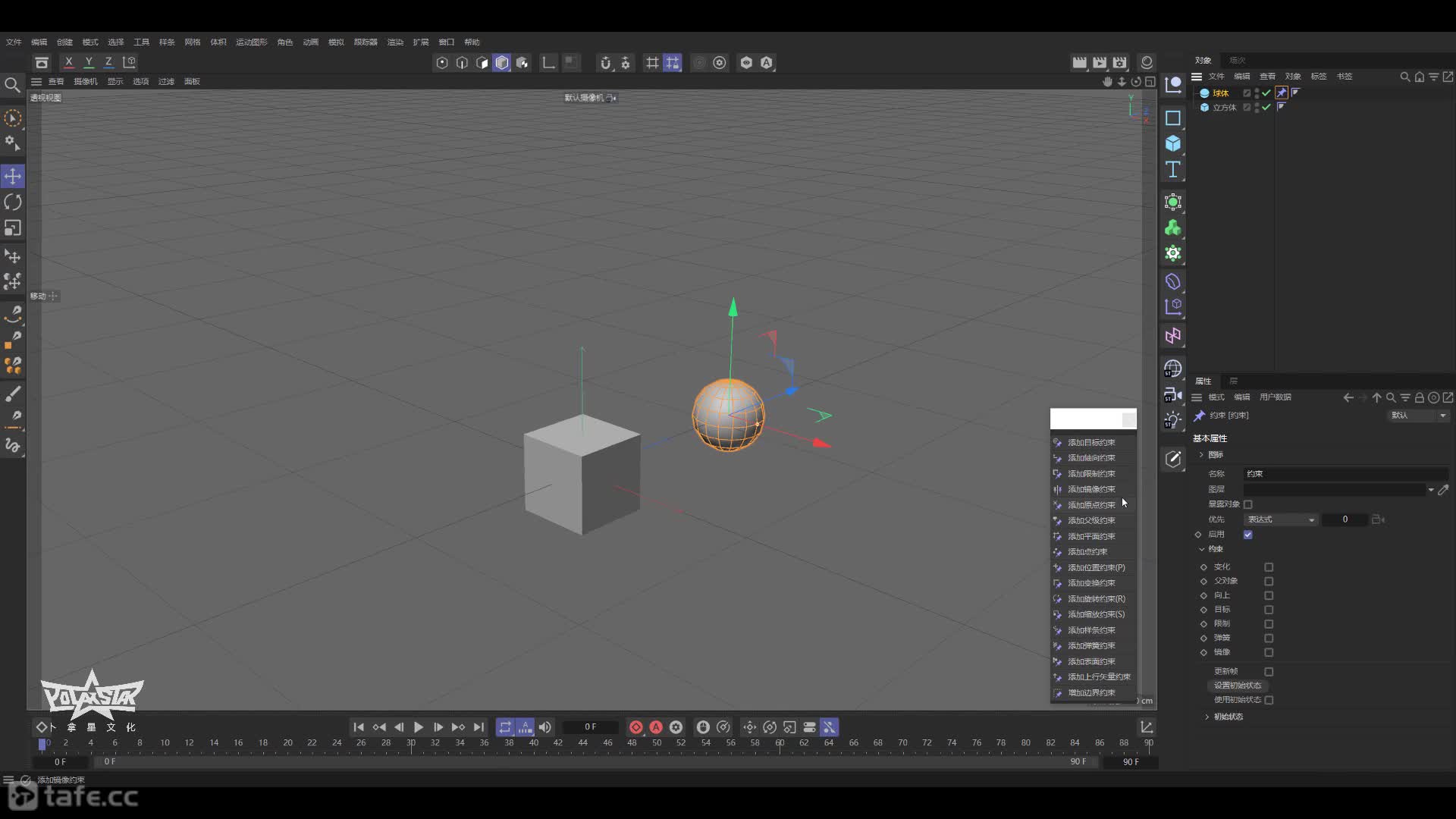Viewport: 1456px width, 819px height.
Task: Click the Render View clapperboard icon
Action: (x=1079, y=62)
